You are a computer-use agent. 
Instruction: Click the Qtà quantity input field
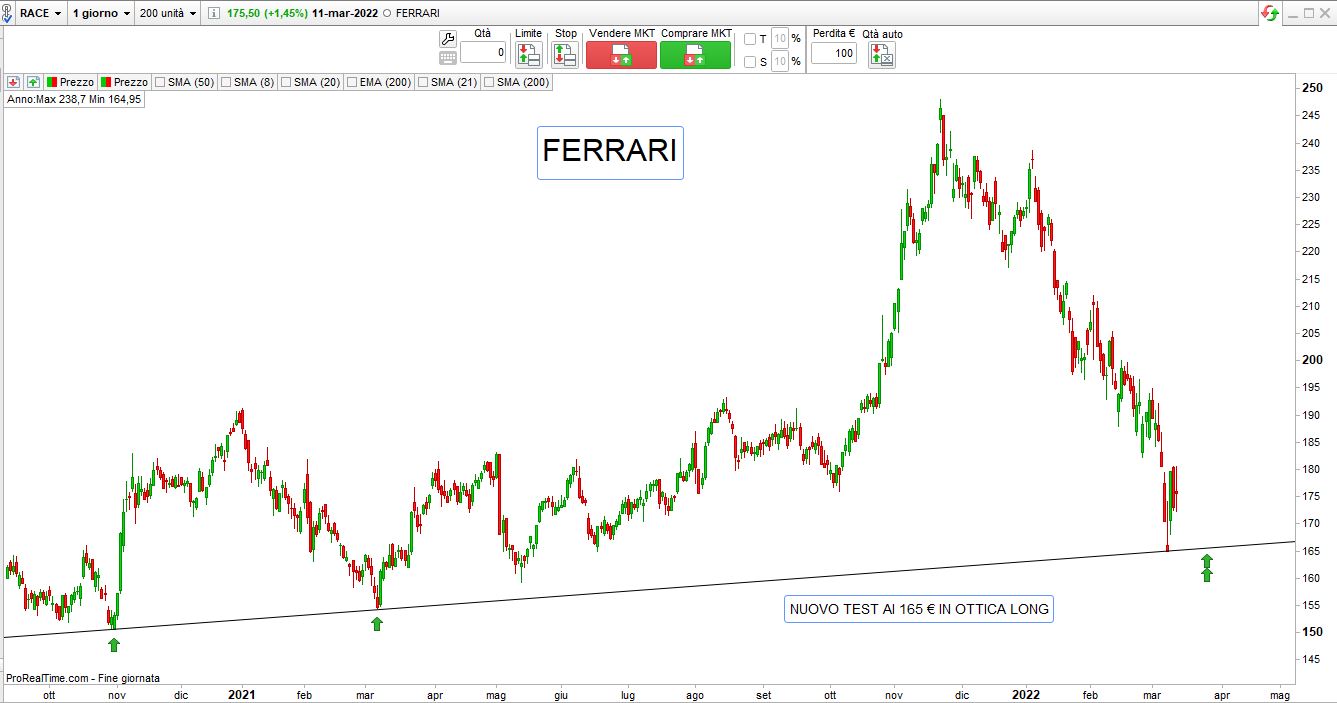pos(483,53)
